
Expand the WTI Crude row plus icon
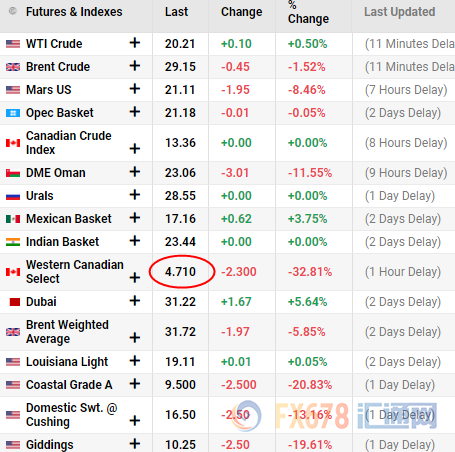click(x=135, y=43)
